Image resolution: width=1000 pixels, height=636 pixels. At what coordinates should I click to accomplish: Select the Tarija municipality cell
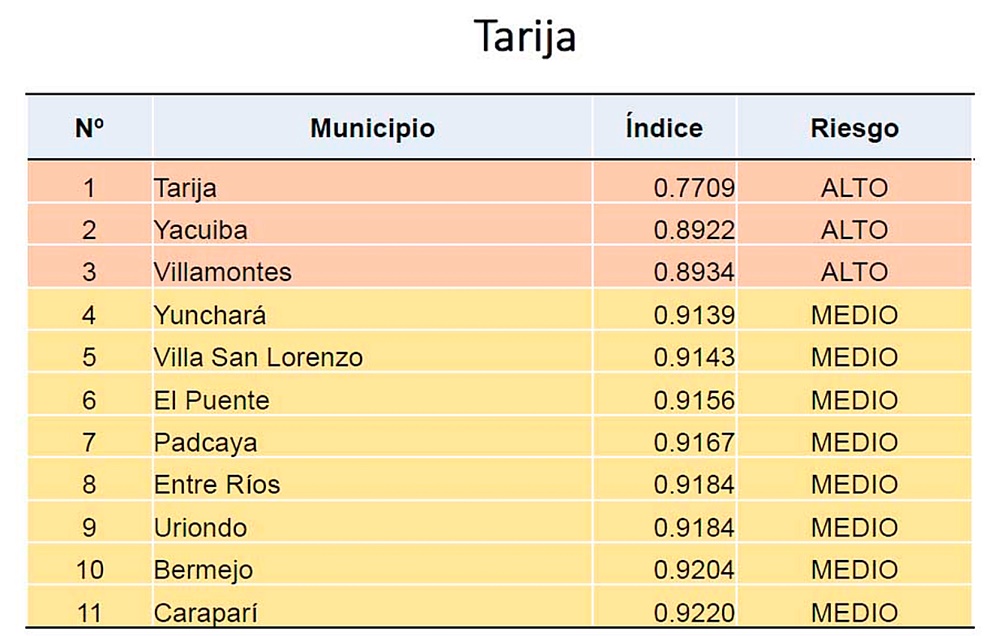[372, 188]
